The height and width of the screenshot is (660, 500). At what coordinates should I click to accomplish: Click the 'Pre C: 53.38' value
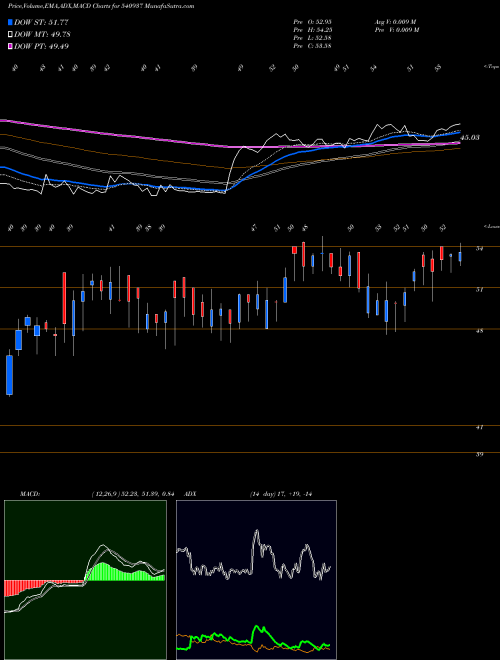(313, 46)
